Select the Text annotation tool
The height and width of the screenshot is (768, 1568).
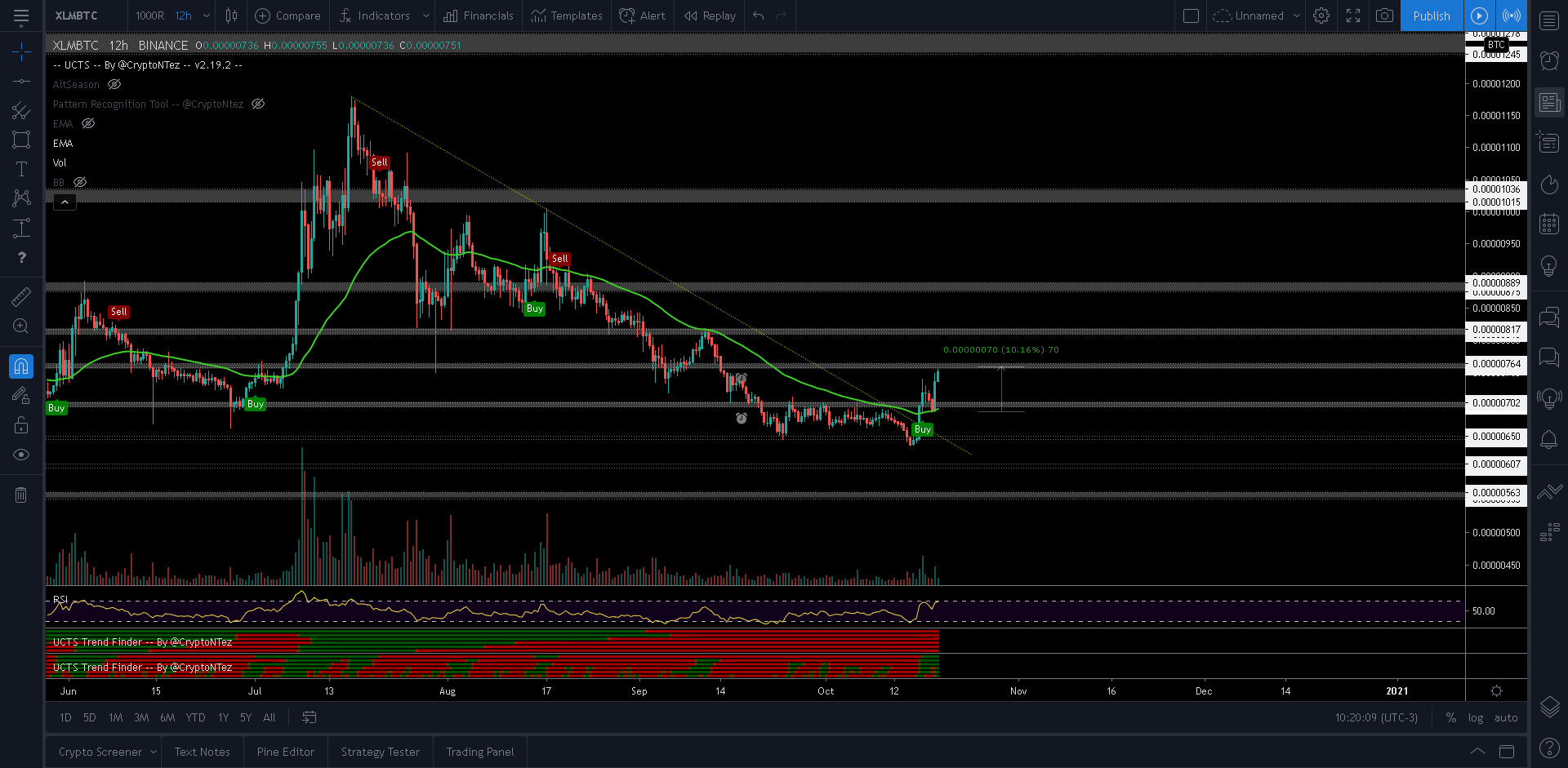click(x=21, y=167)
